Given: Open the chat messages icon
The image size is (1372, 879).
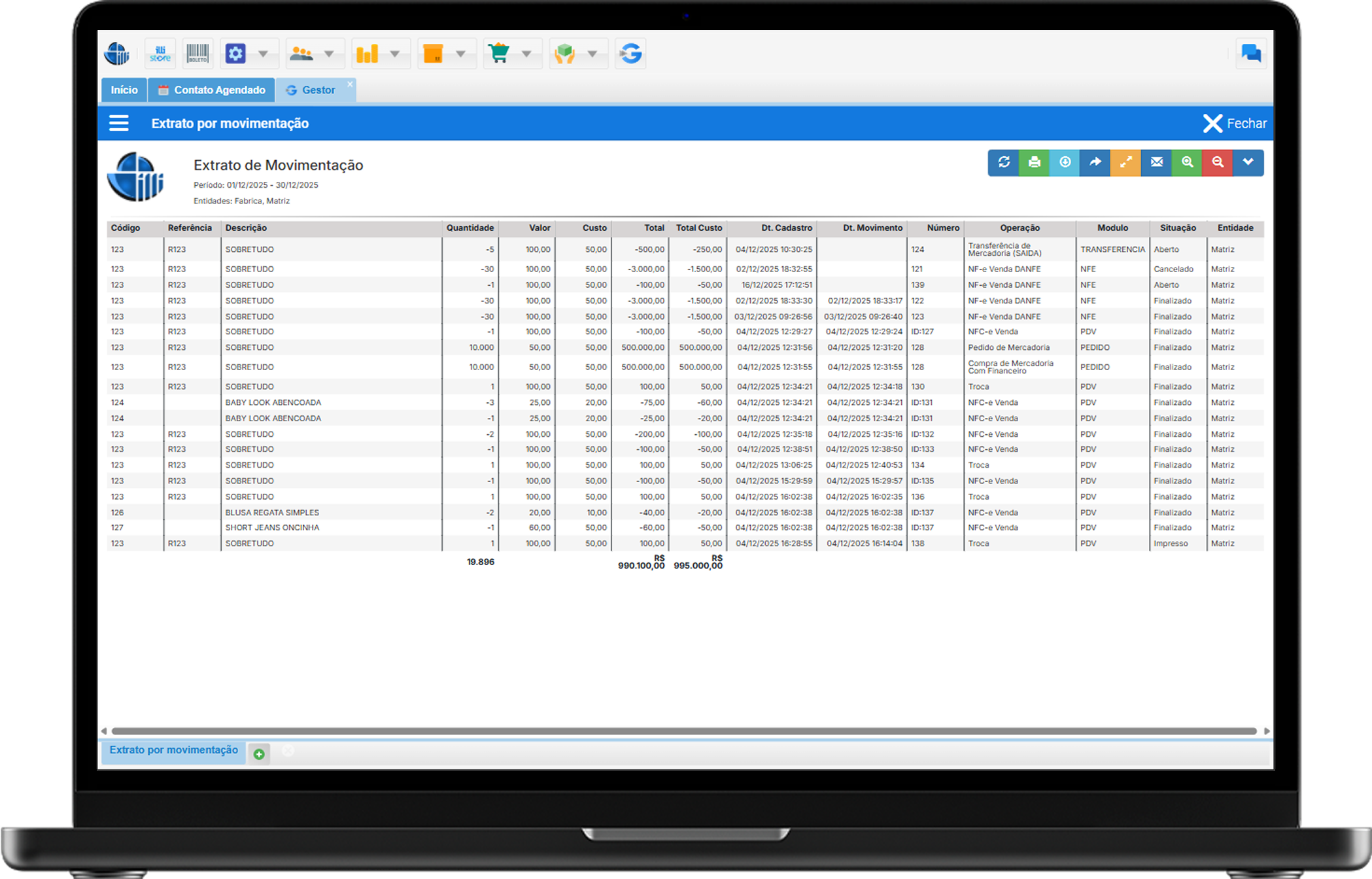Looking at the screenshot, I should pyautogui.click(x=1250, y=54).
